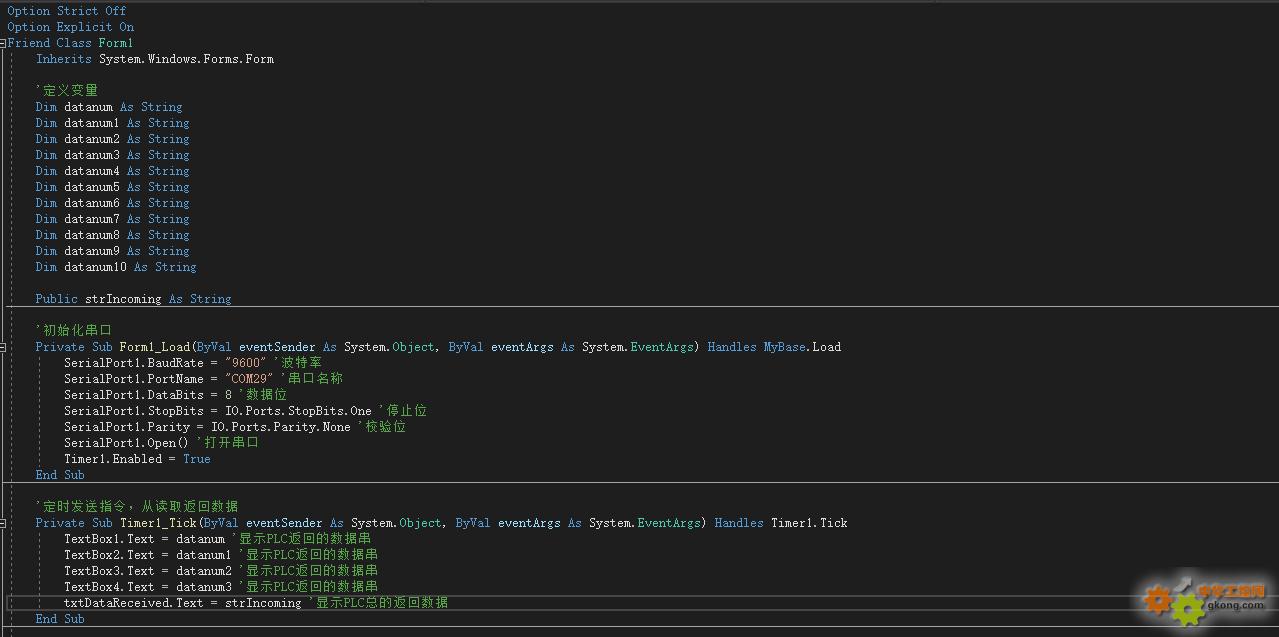Viewport: 1279px width, 637px height.
Task: Click the '定时发送指令 comment line
Action: [137, 507]
